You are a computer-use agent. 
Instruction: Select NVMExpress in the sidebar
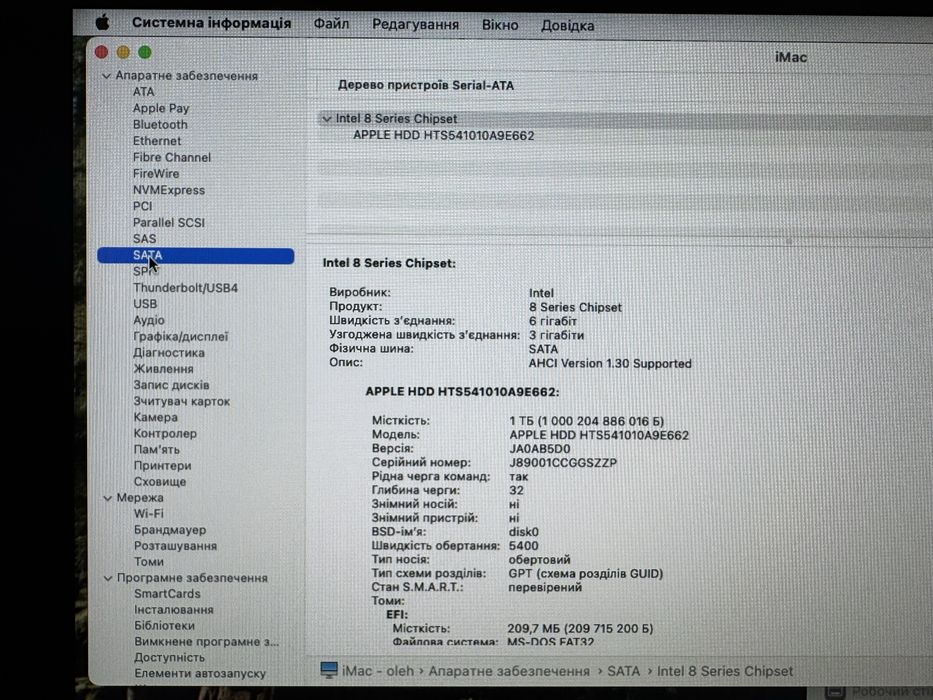coord(168,190)
